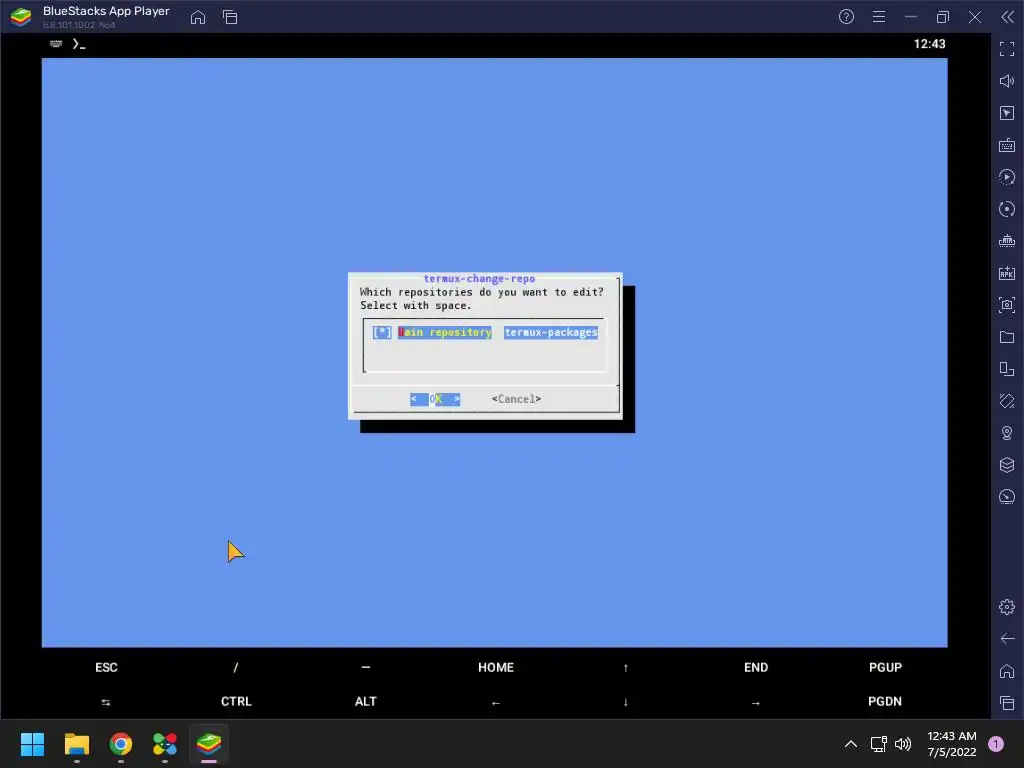Toggle the ALT modifier key
Screen dimensions: 1024x768
[366, 701]
